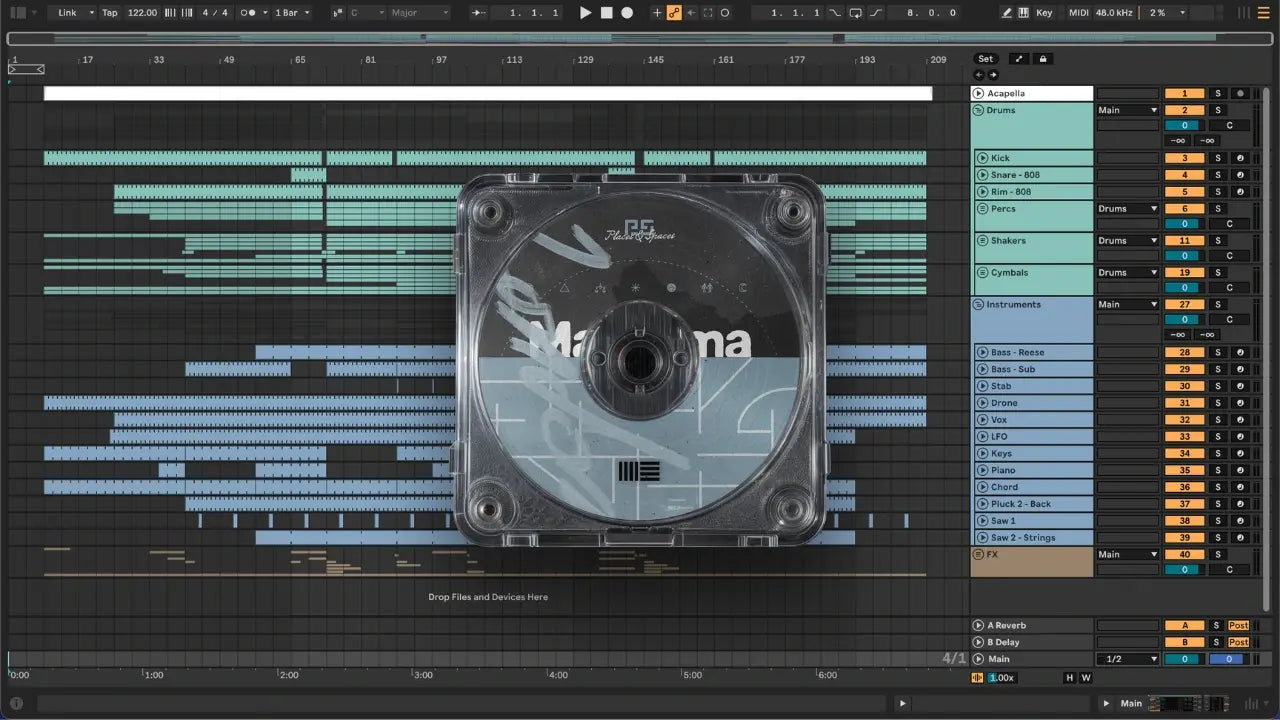Screen dimensions: 1280x720
Task: Start playback with the Play button
Action: coord(586,13)
